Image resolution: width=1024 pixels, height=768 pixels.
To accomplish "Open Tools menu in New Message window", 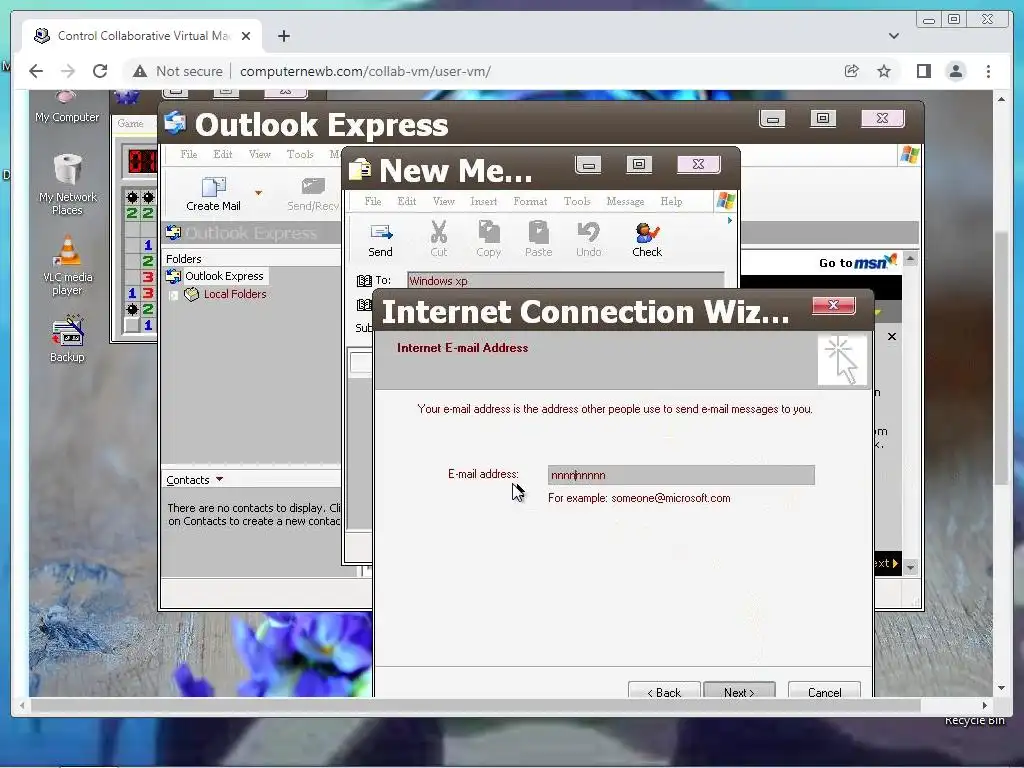I will pos(577,201).
